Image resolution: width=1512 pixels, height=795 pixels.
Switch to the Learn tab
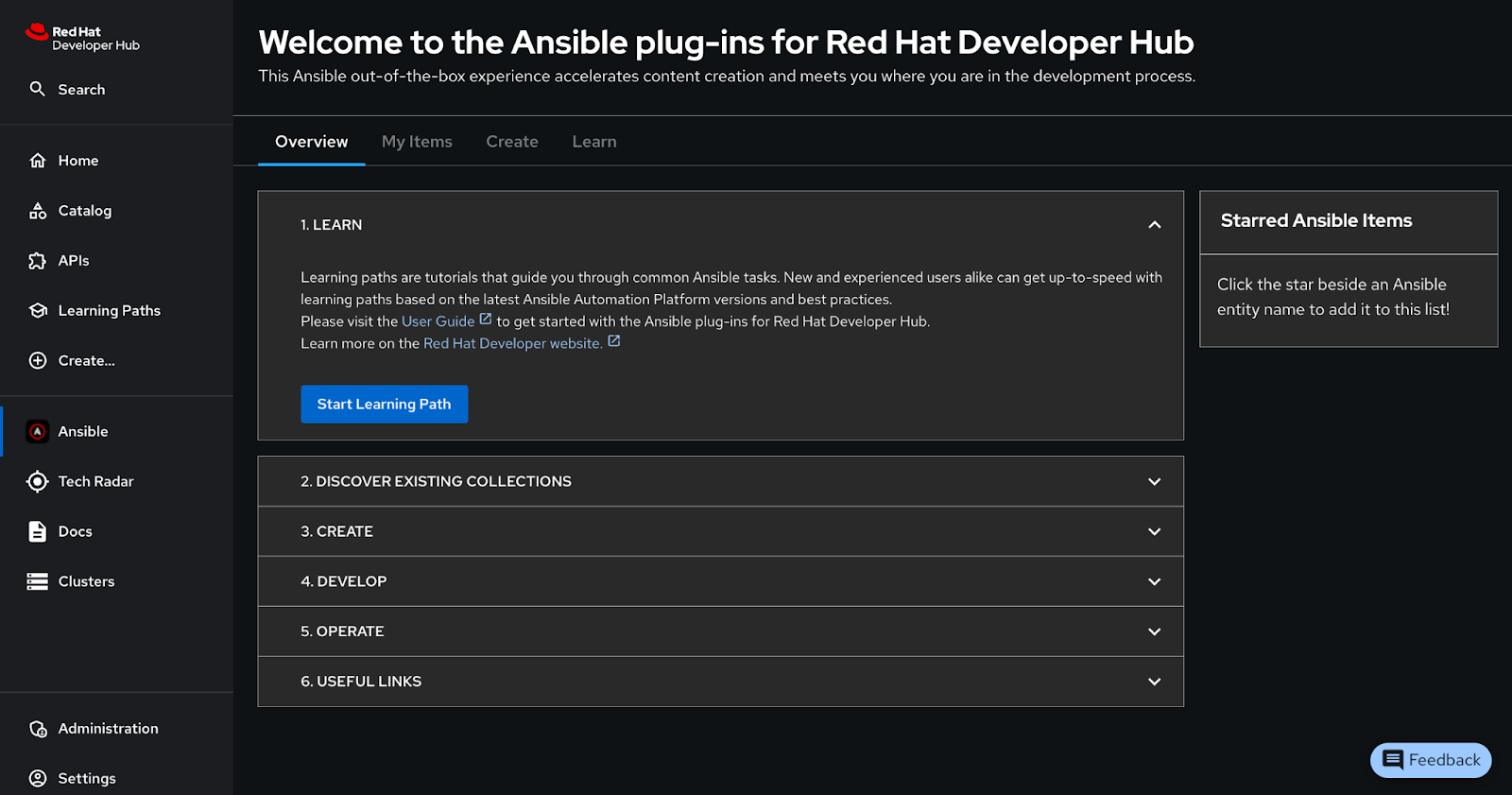click(593, 142)
